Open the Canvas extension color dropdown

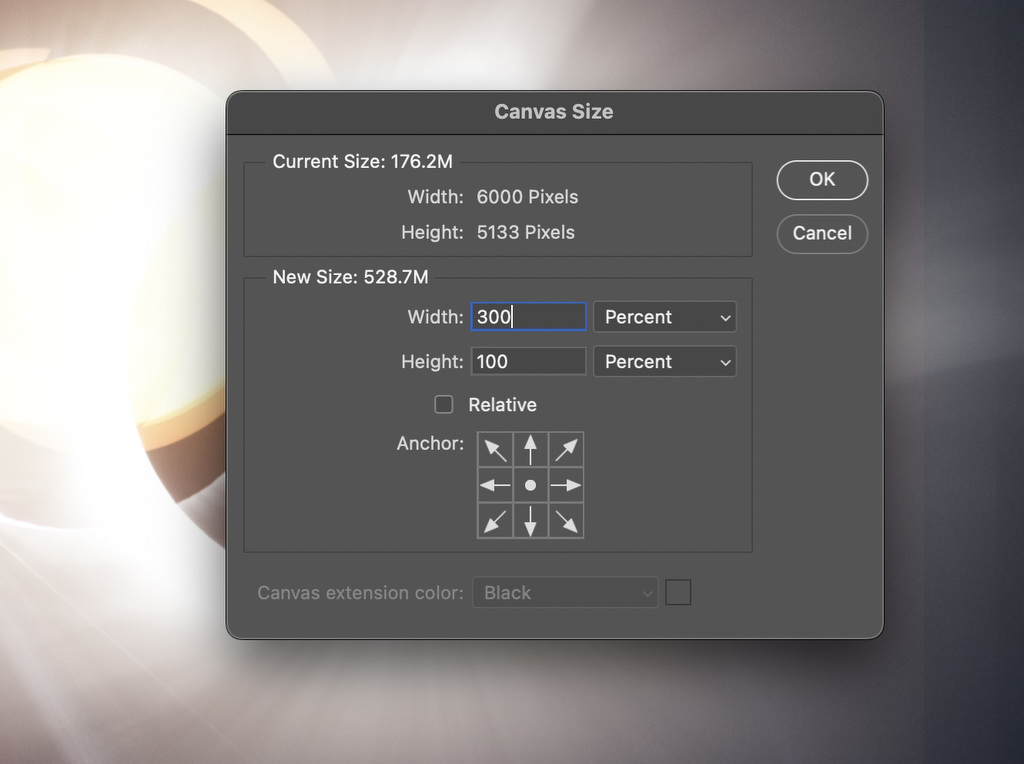[x=564, y=592]
